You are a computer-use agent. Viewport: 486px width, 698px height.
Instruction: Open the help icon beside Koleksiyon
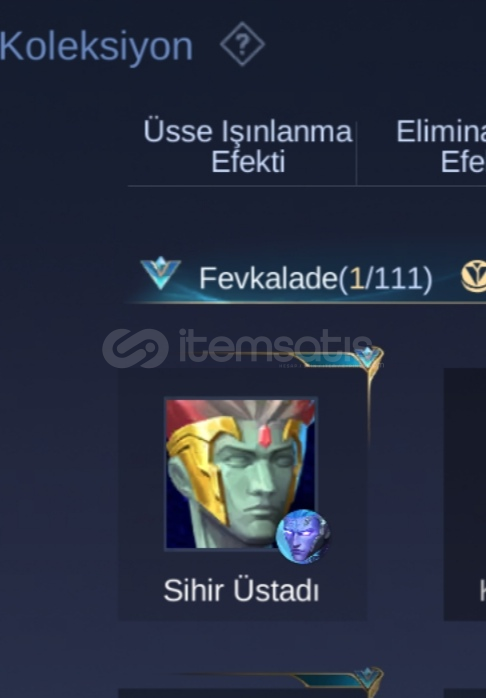click(x=243, y=44)
